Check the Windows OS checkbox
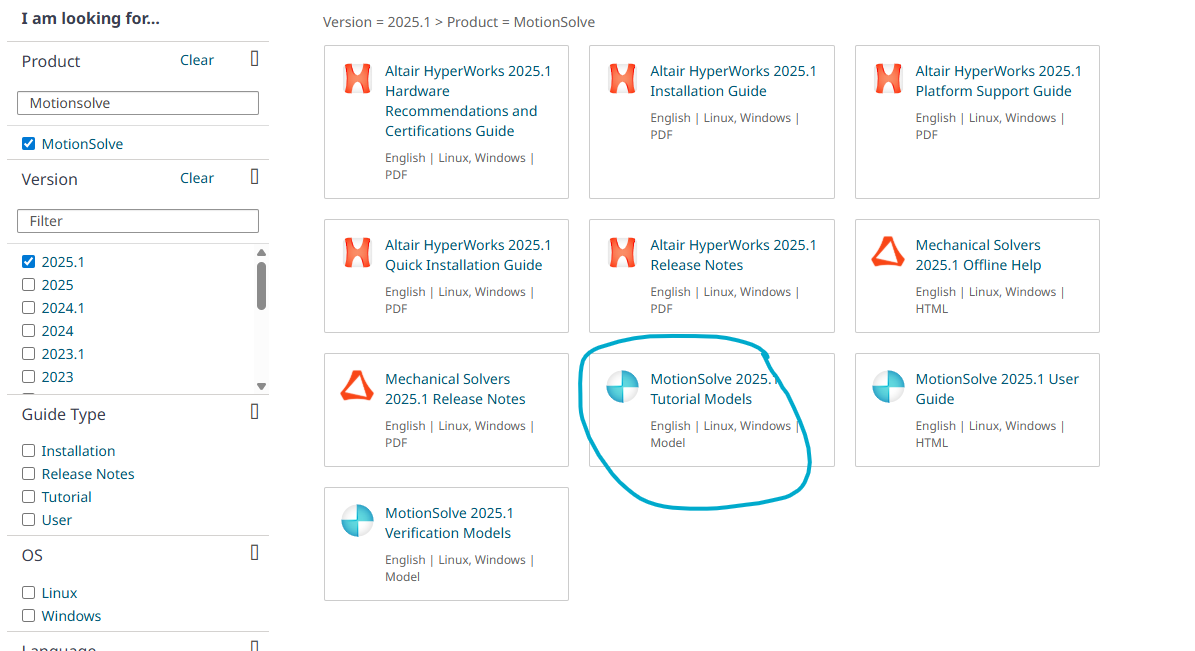Image resolution: width=1195 pixels, height=651 pixels. [x=28, y=615]
